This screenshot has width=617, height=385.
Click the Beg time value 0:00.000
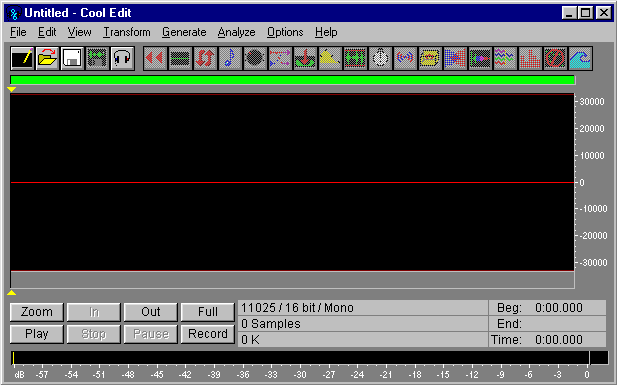pos(559,308)
